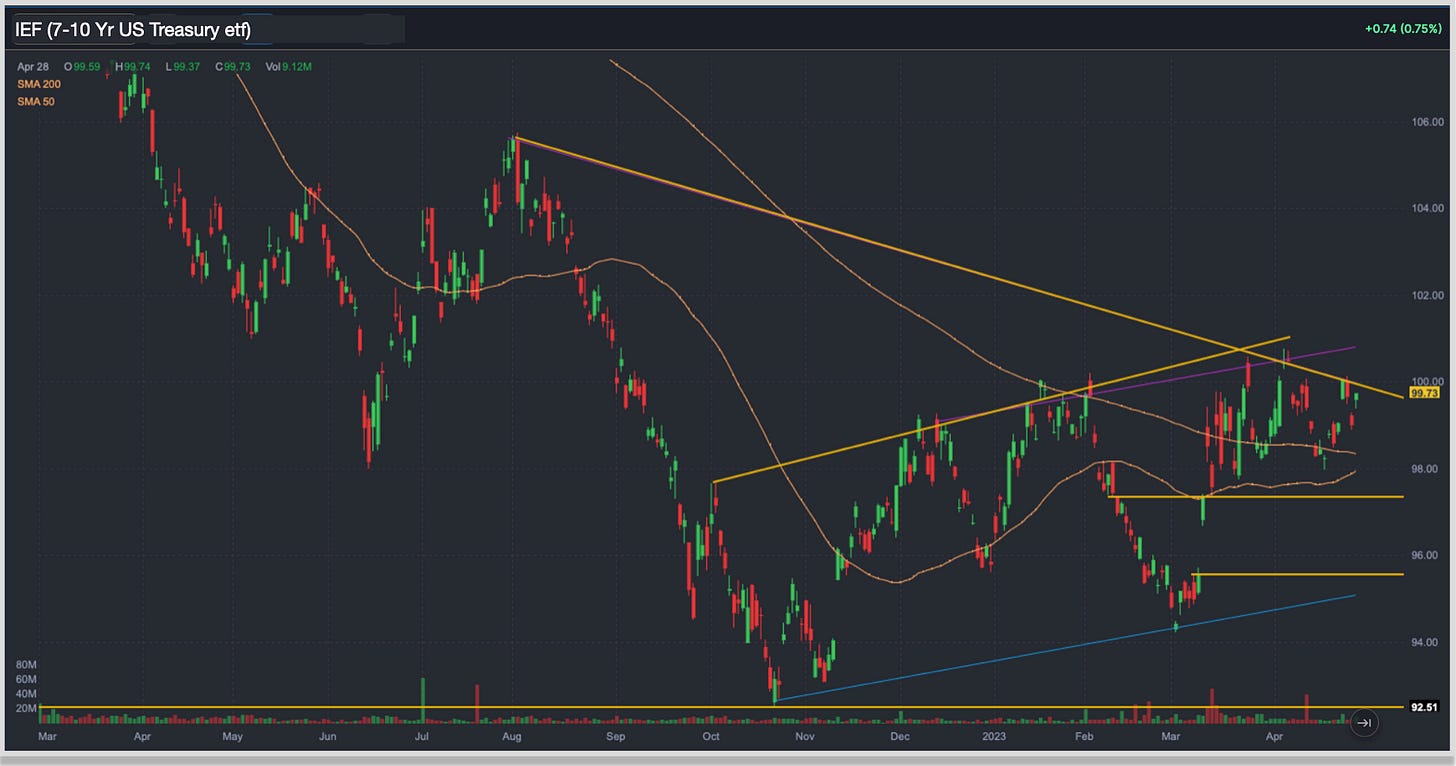
Task: Click the Nov time axis label
Action: coord(805,736)
